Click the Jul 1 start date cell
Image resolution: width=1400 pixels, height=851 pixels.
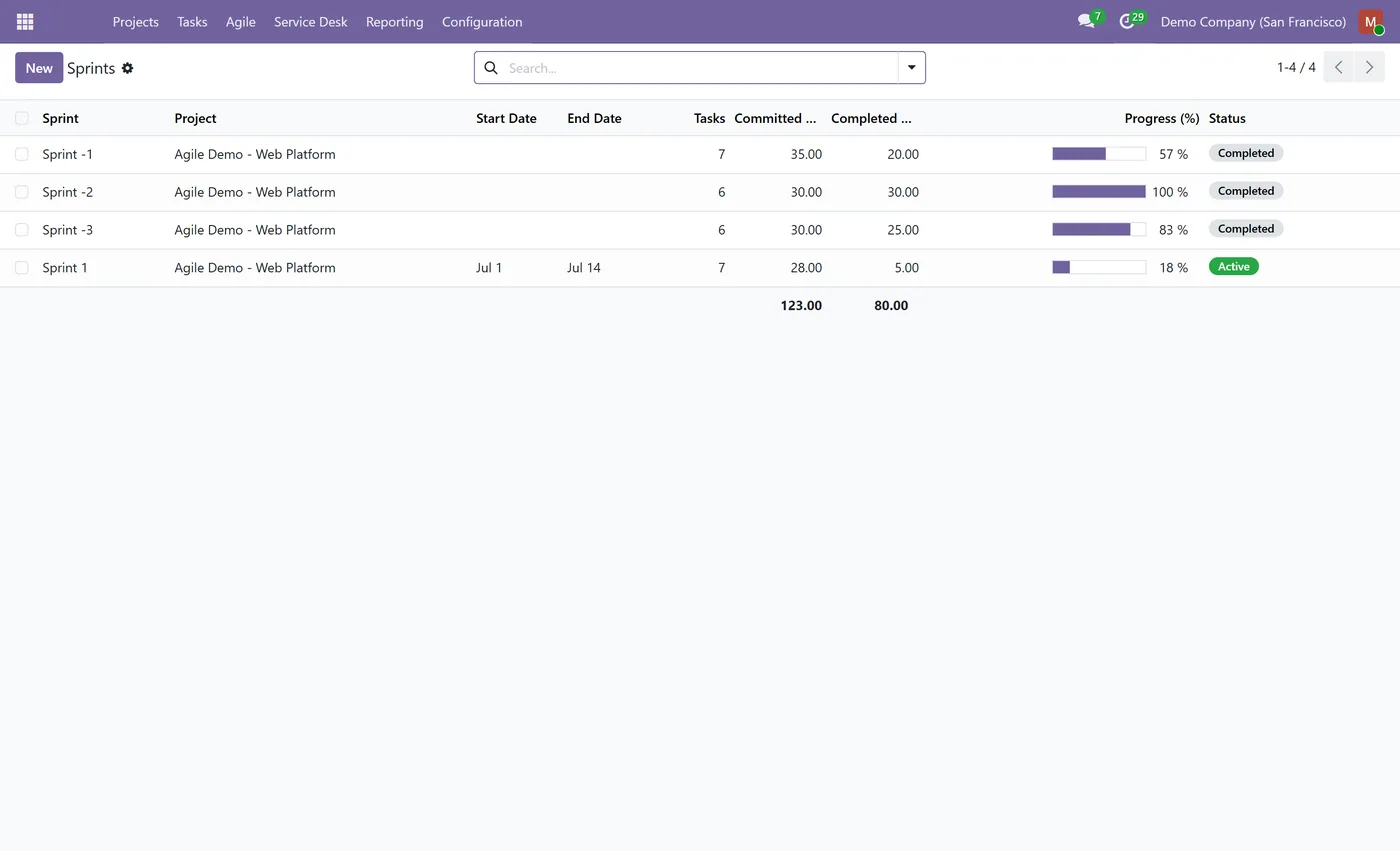[x=489, y=268]
